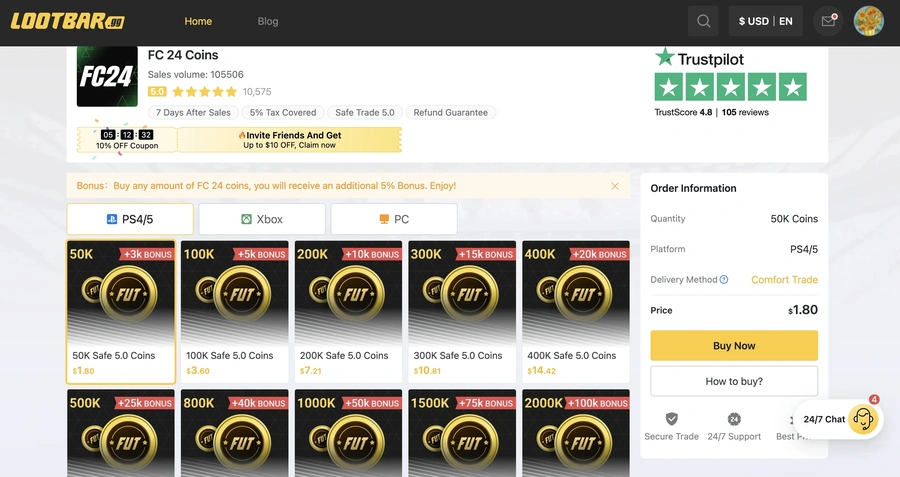This screenshot has height=477, width=900.
Task: Click the LootBar.gg logo
Action: [x=67, y=21]
